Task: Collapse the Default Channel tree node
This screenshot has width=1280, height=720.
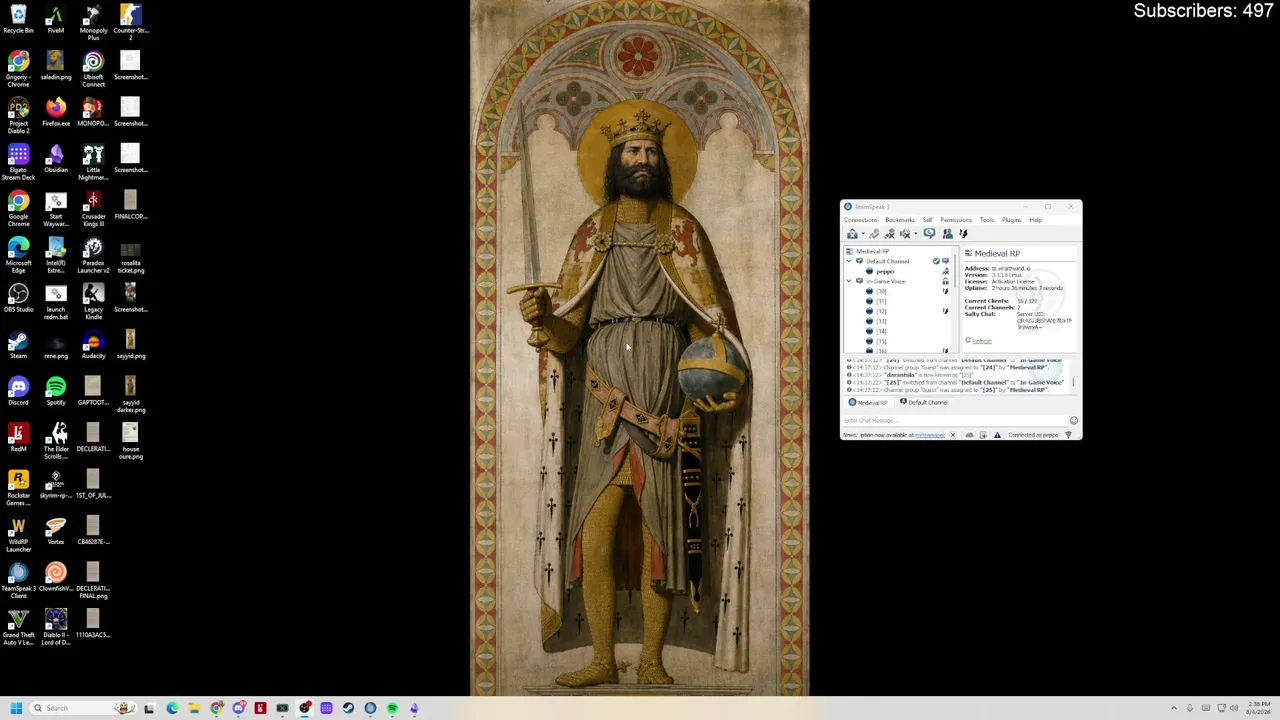Action: point(849,261)
